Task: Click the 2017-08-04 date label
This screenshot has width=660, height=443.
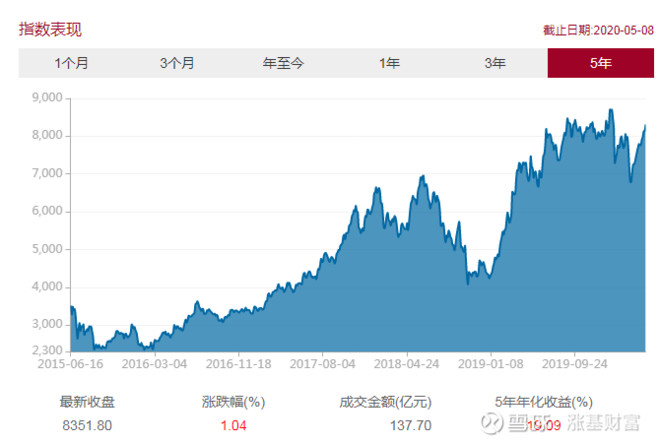Action: point(322,364)
